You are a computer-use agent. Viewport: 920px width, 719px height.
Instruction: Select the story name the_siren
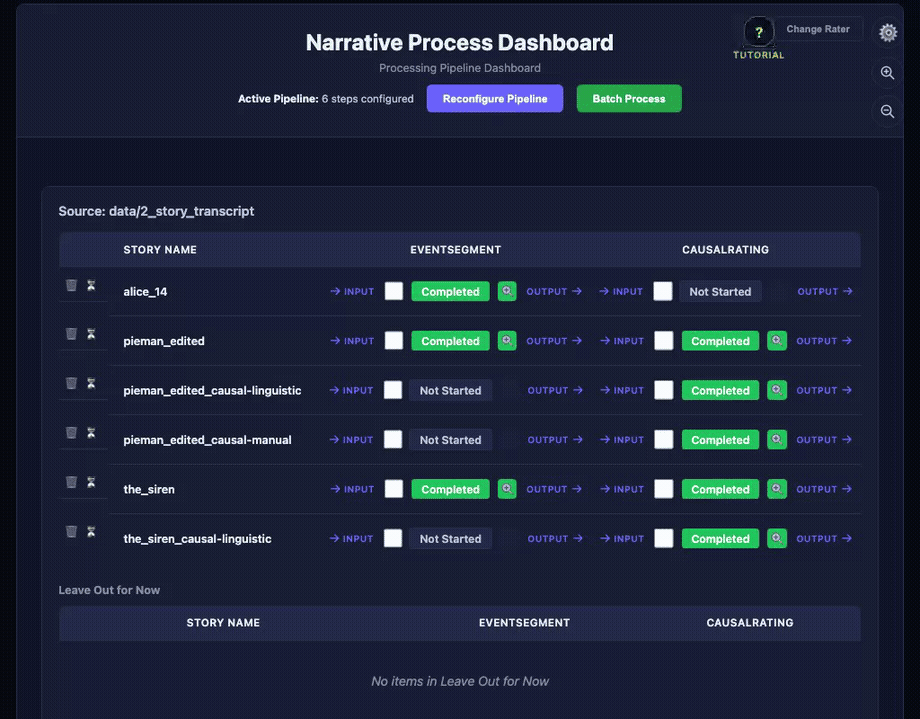coord(148,489)
